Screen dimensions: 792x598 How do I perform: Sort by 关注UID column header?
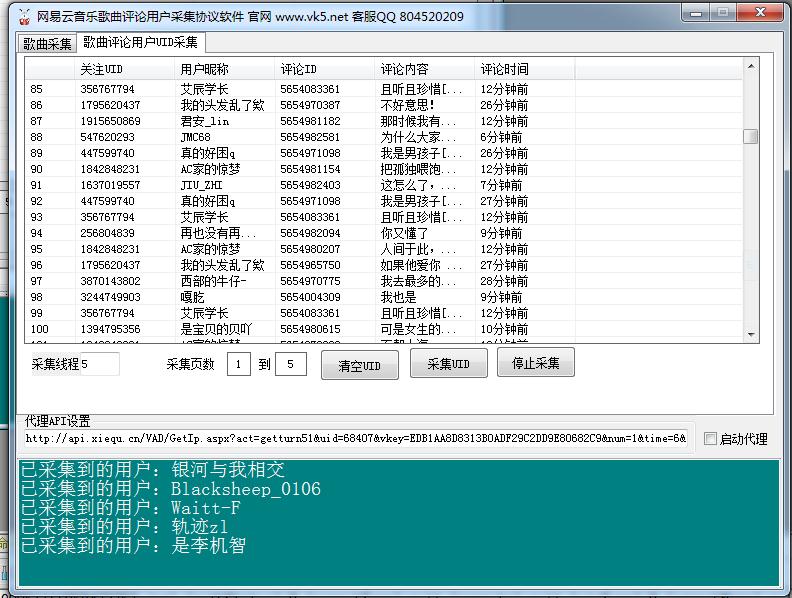(124, 70)
